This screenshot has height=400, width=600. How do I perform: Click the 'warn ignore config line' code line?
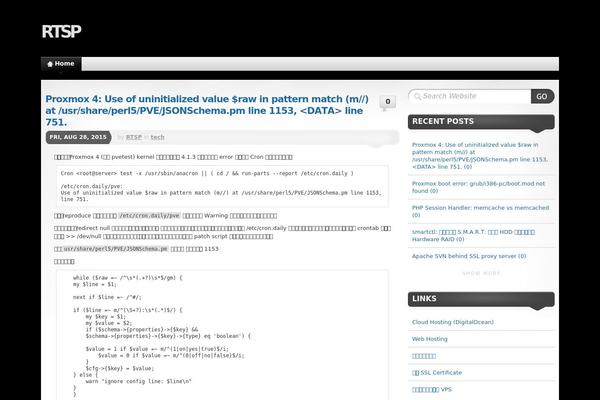138,381
